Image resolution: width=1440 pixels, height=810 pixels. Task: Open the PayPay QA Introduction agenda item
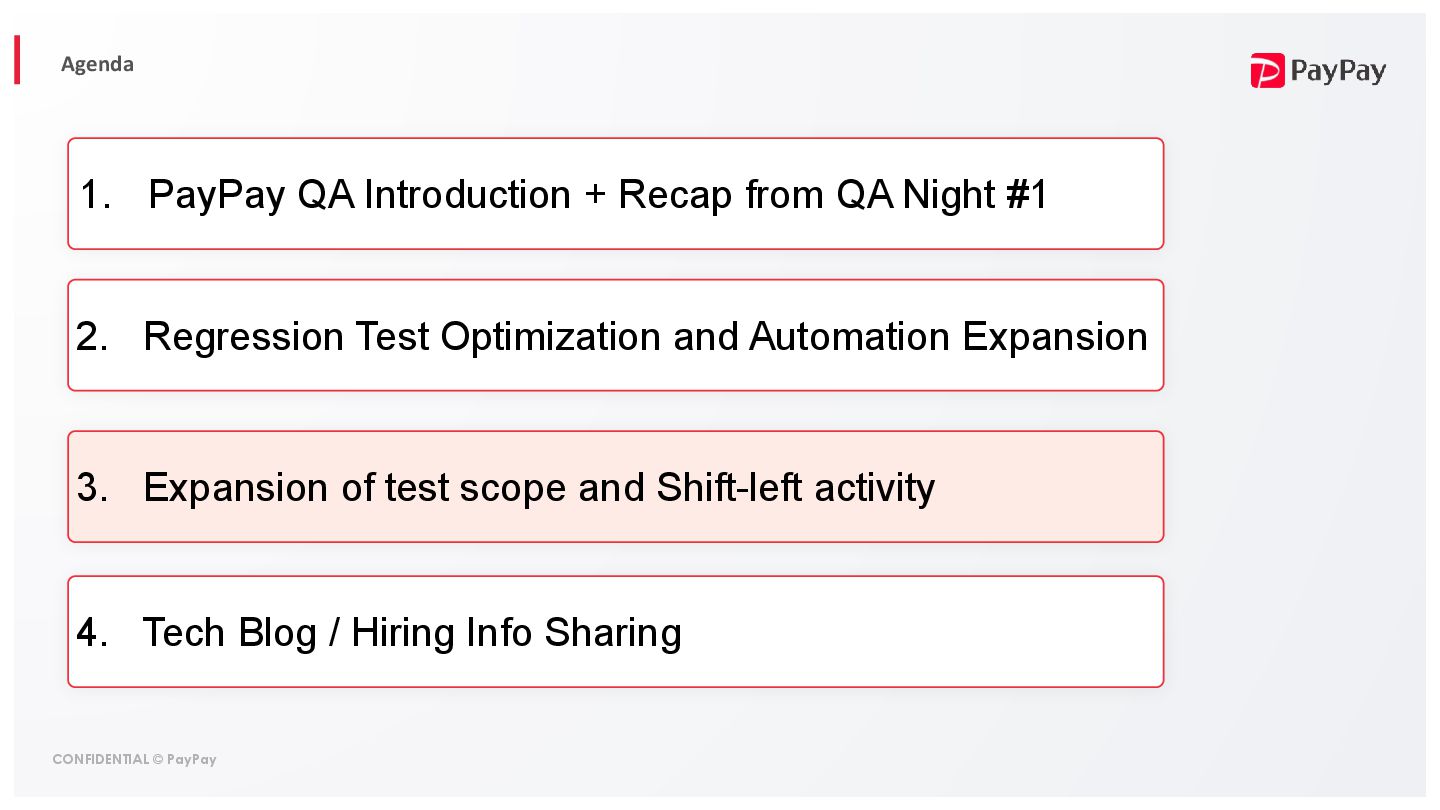coord(615,194)
